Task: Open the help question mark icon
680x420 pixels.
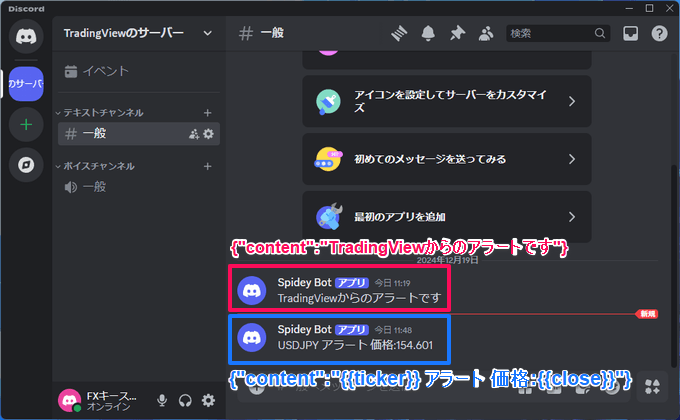Action: coord(659,33)
